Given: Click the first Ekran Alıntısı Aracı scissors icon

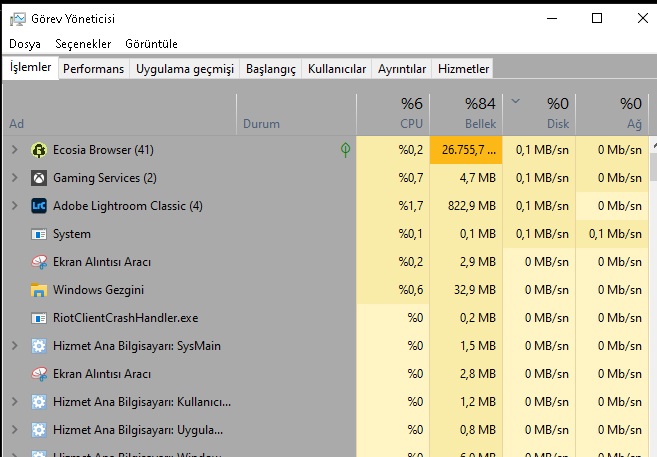Looking at the screenshot, I should point(39,262).
